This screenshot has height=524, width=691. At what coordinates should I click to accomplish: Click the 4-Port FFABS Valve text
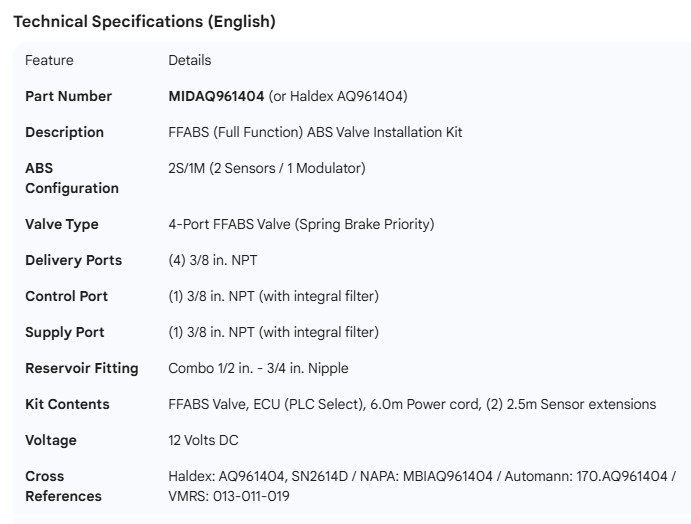click(x=301, y=224)
